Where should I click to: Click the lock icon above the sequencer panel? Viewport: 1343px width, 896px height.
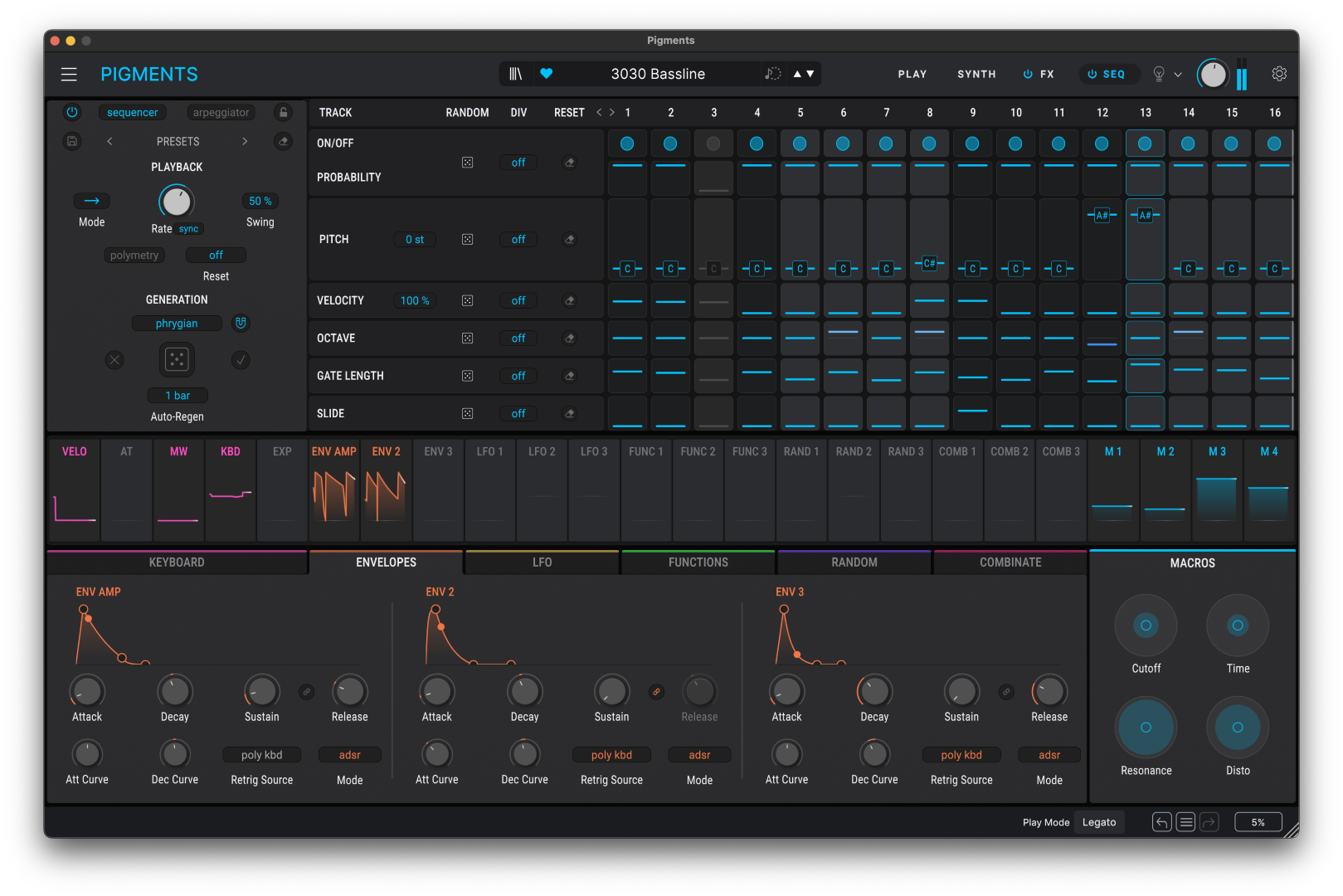tap(283, 112)
